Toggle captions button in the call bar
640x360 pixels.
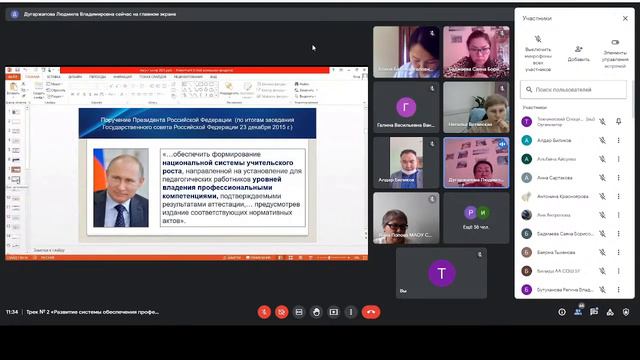pos(299,312)
